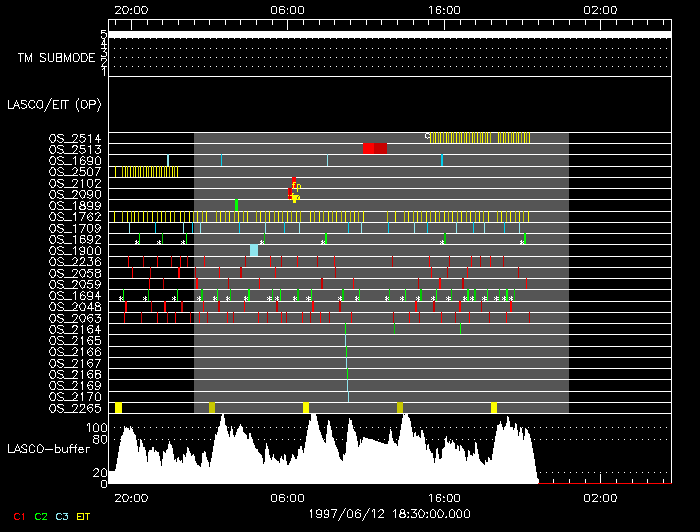
Task: Select the OS_2048 row label
Action: [75, 307]
